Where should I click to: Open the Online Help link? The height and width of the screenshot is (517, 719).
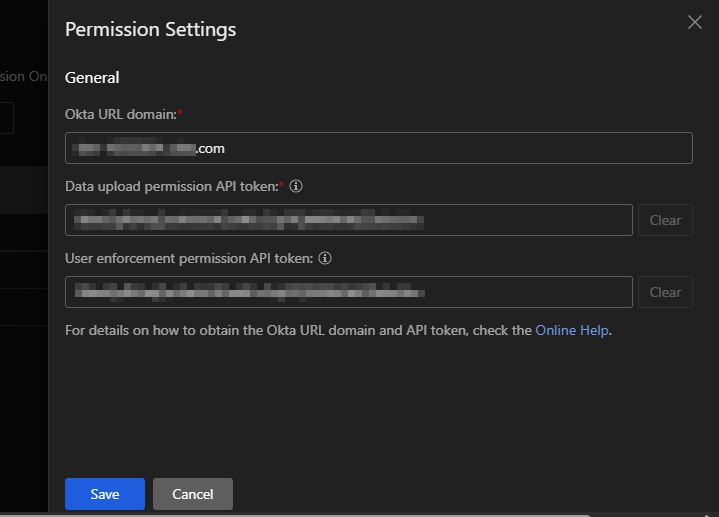click(x=571, y=330)
